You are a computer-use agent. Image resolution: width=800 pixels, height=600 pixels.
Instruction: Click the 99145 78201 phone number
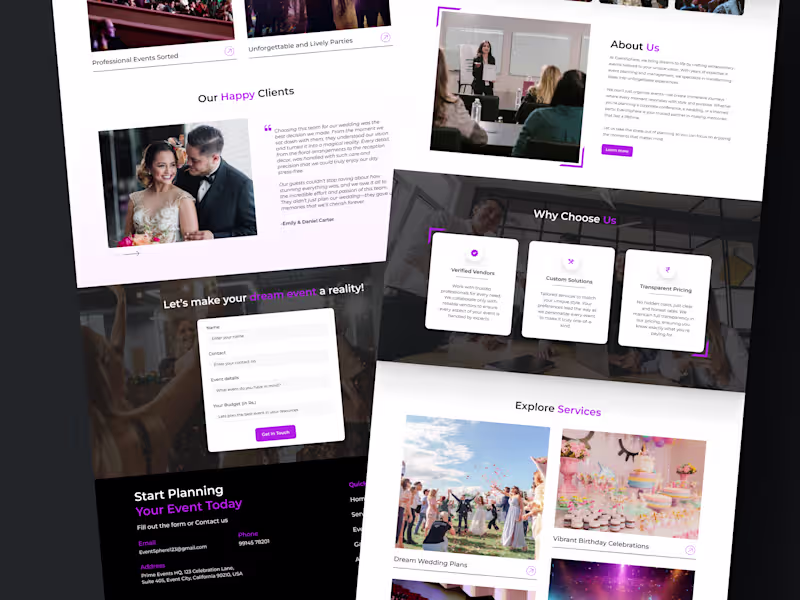(254, 541)
